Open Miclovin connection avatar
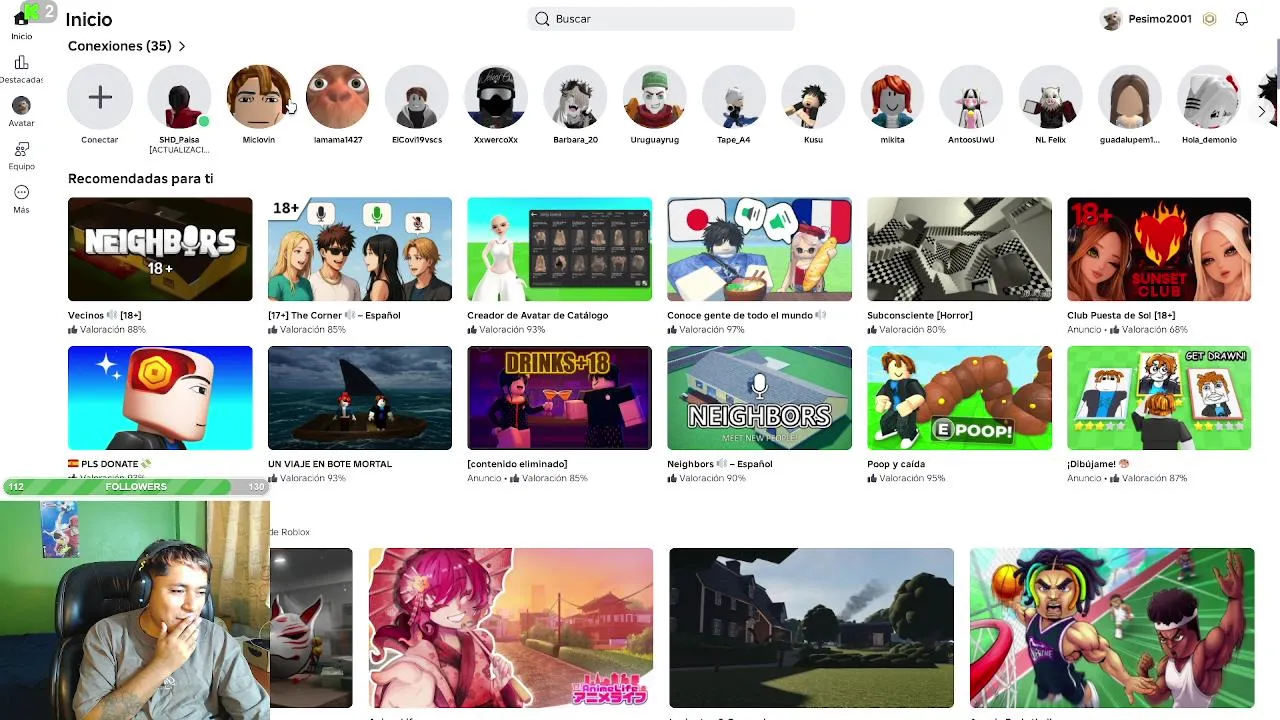Screen dimensions: 1280x720 tap(258, 97)
